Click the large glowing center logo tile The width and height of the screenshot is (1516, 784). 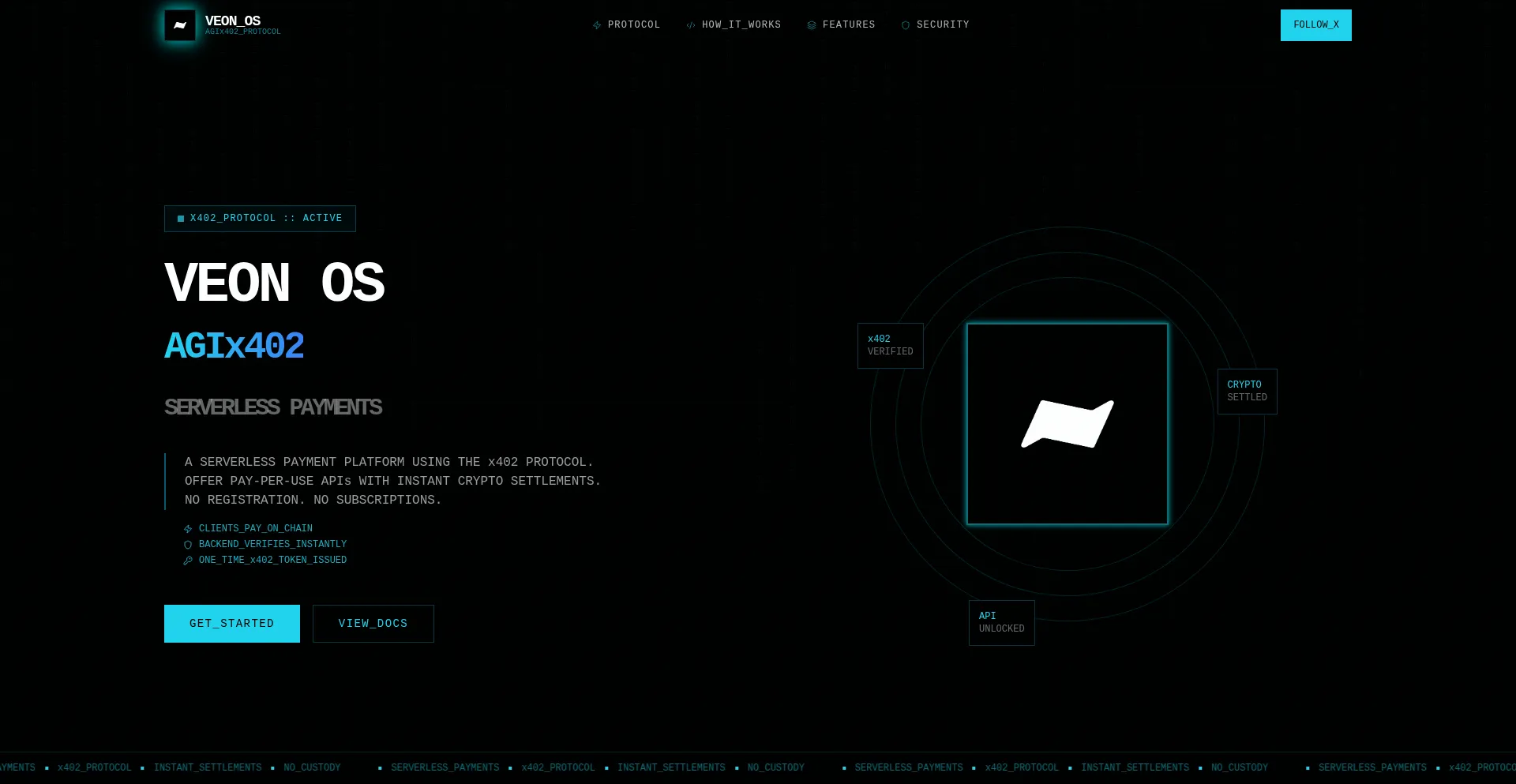coord(1067,424)
